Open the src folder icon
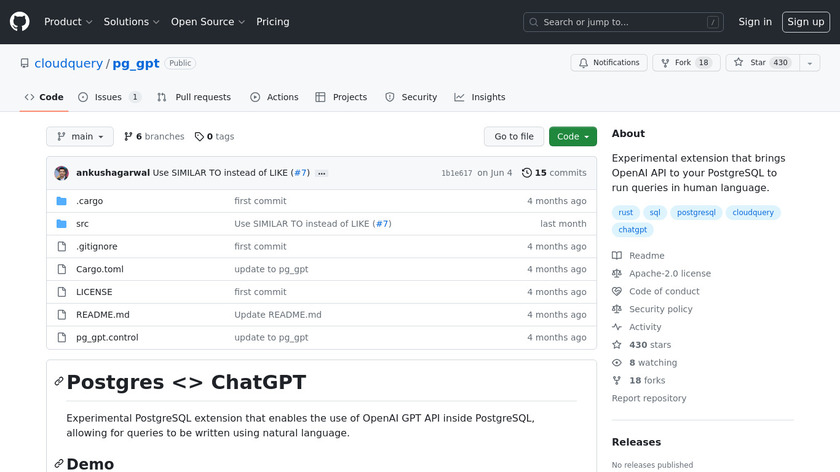This screenshot has height=472, width=840. pos(62,224)
